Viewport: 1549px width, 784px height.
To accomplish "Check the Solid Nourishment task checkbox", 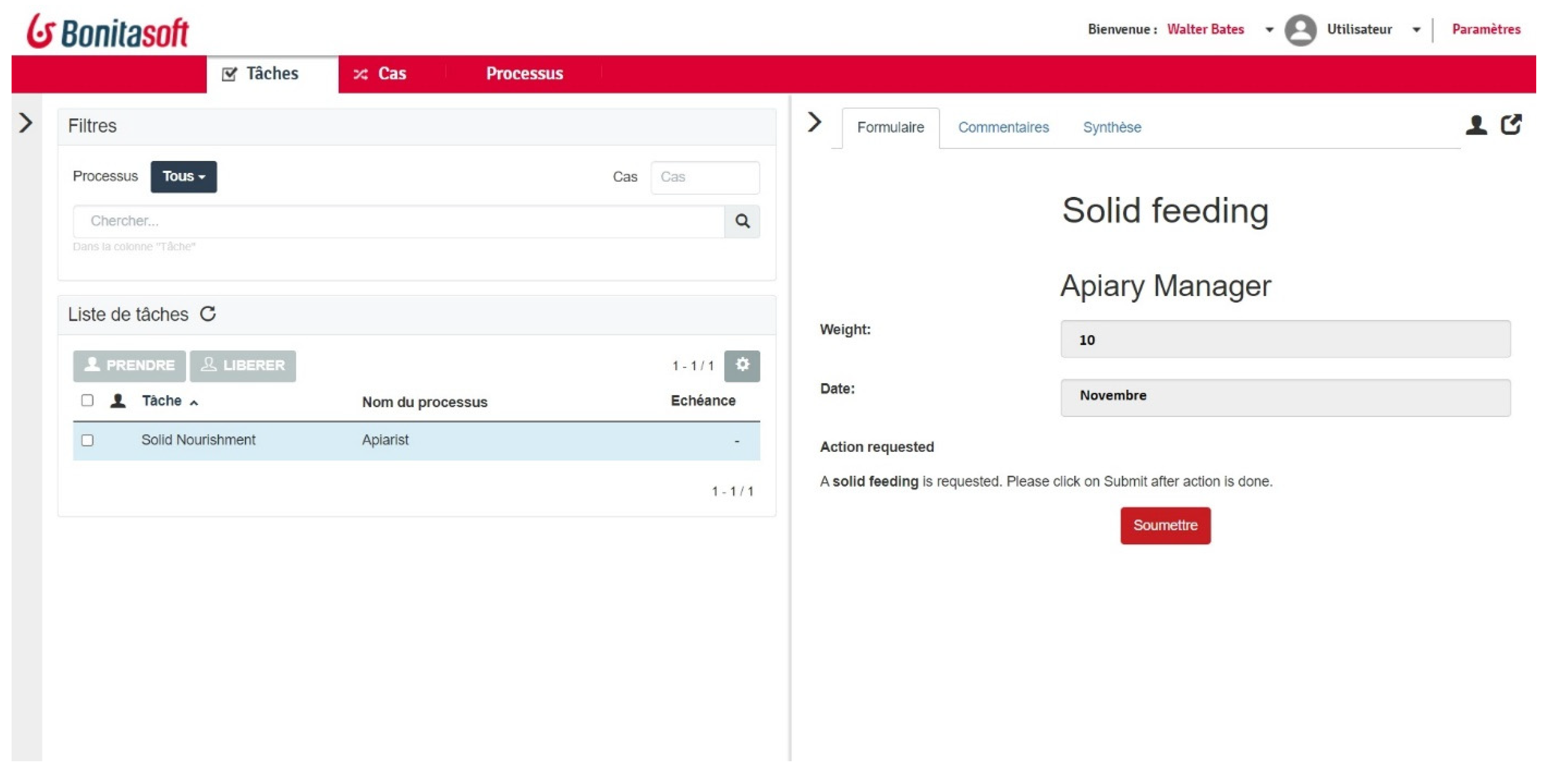I will click(87, 440).
